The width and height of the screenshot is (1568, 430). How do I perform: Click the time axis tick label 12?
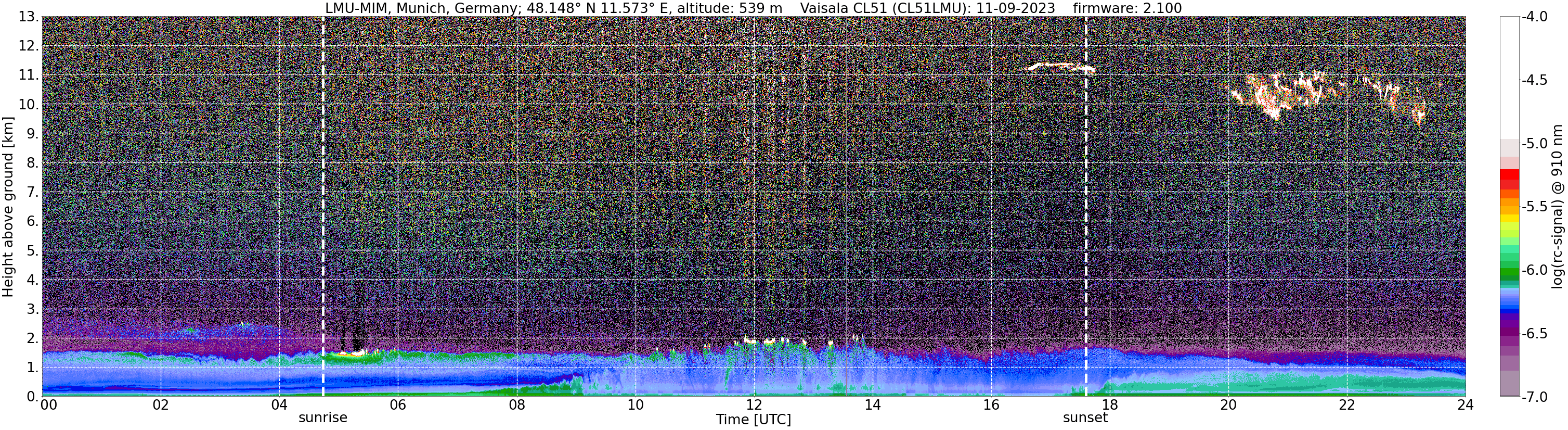click(x=754, y=405)
